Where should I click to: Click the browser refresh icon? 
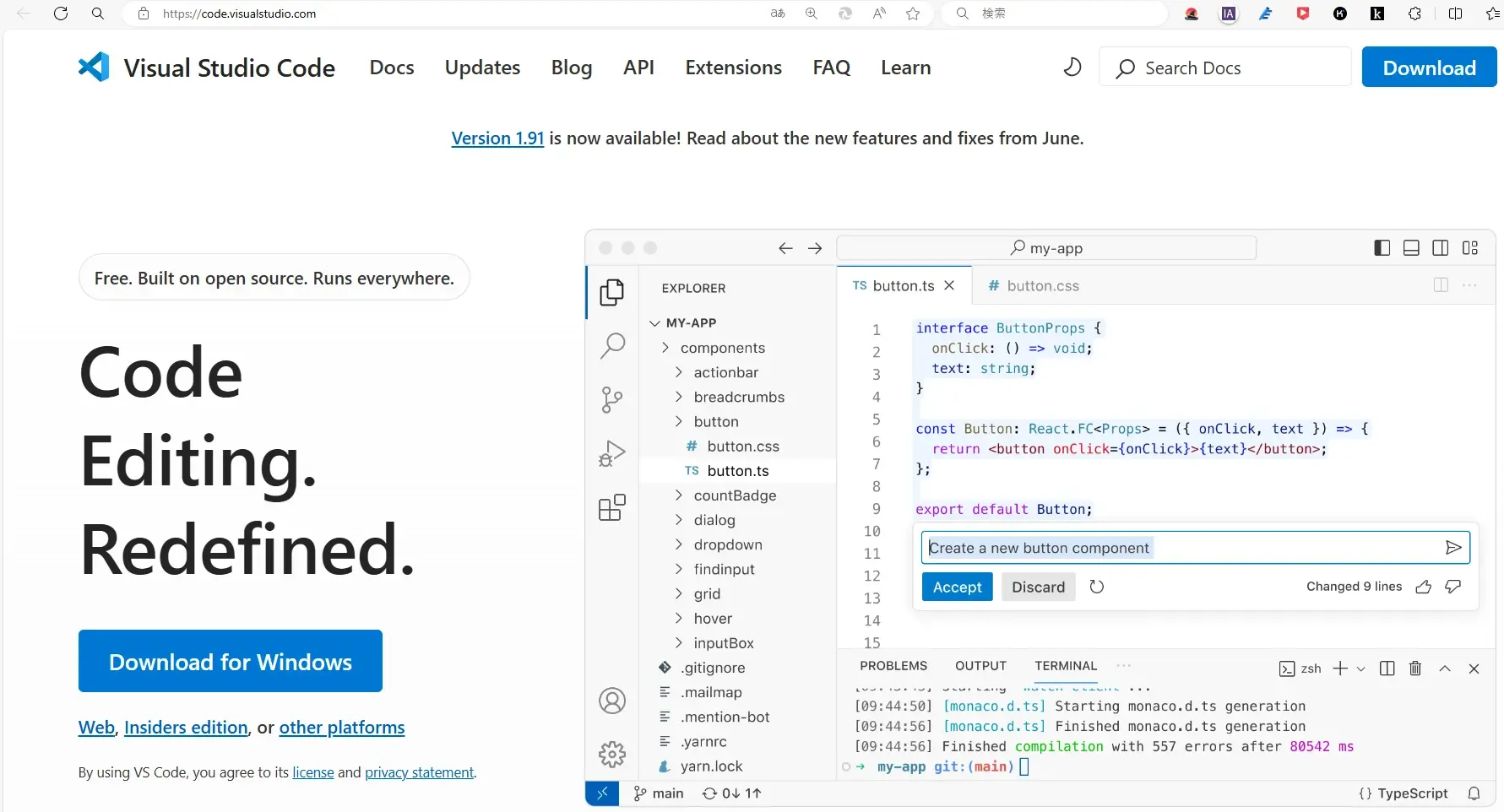pyautogui.click(x=61, y=14)
